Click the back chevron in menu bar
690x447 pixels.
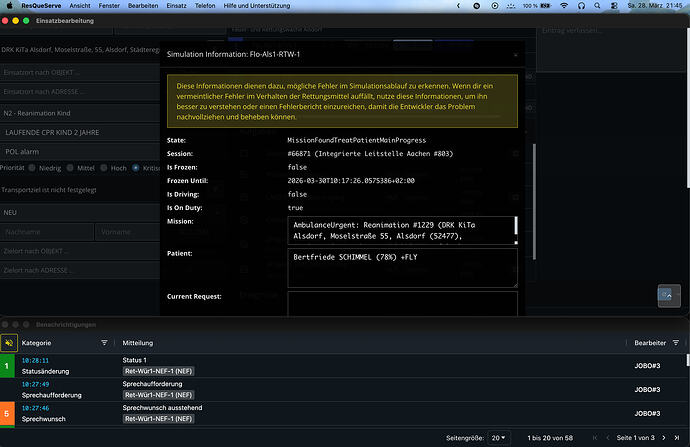[x=458, y=6]
